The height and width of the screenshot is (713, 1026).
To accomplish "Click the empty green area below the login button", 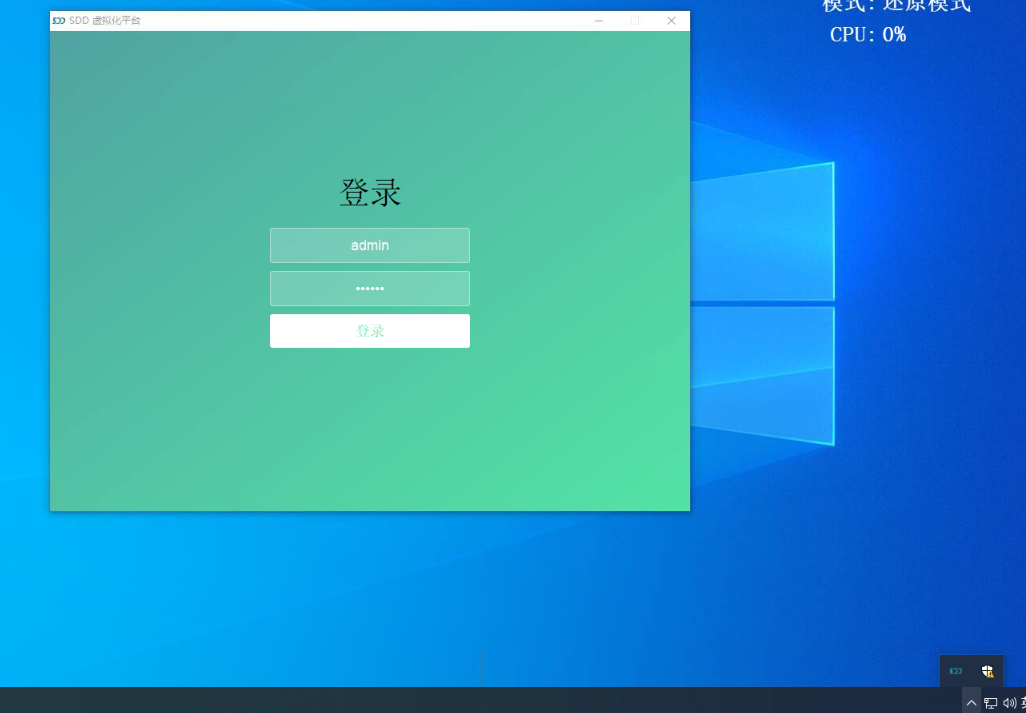I will click(x=370, y=430).
